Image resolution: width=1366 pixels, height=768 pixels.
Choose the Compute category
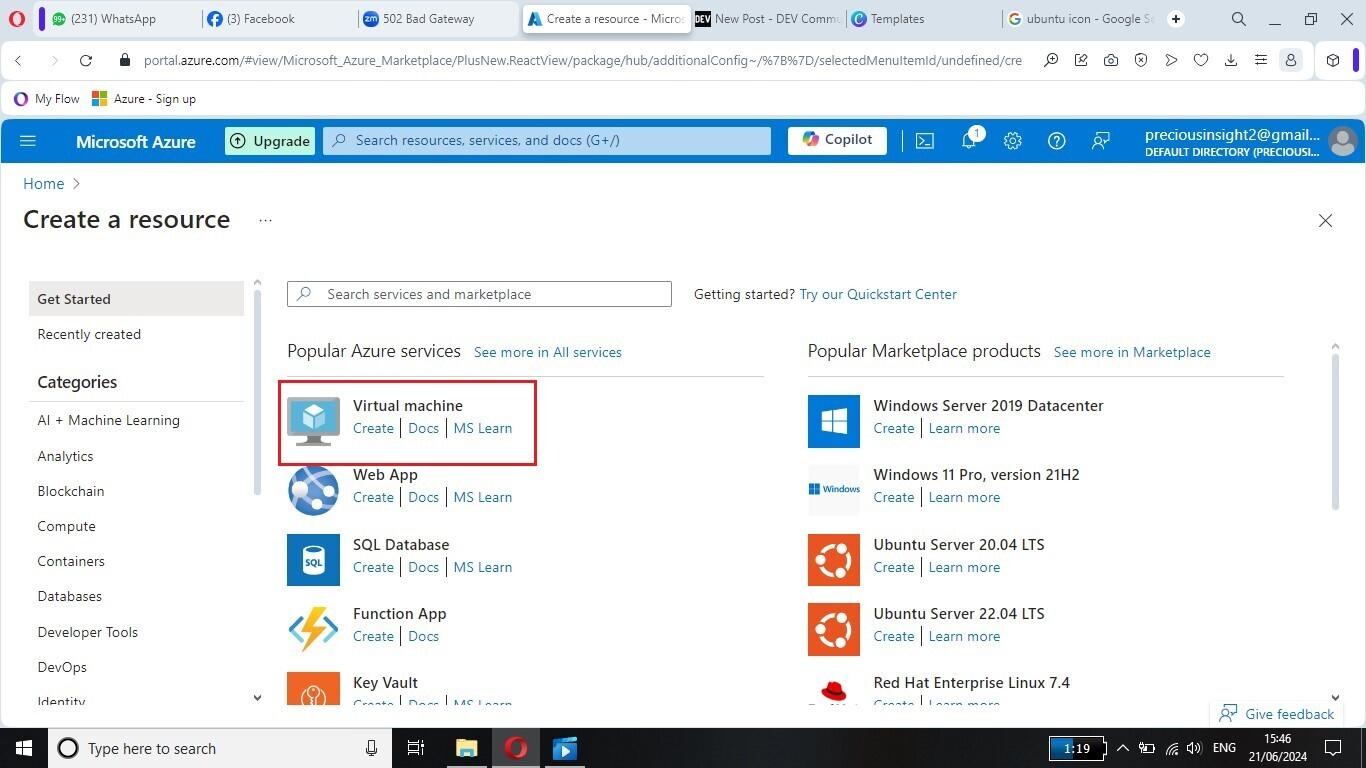coord(67,526)
